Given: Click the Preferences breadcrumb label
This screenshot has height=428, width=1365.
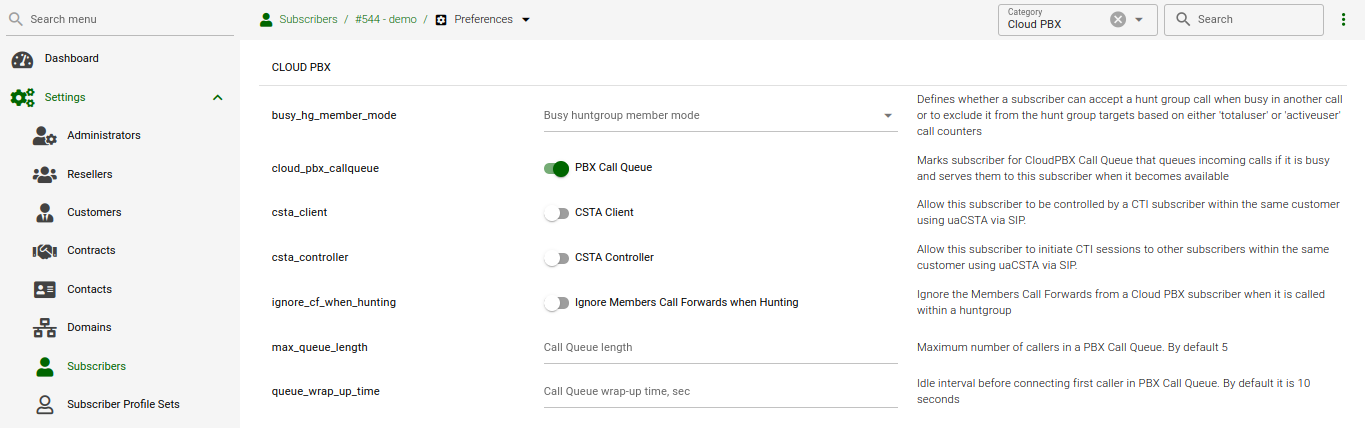Looking at the screenshot, I should (x=483, y=20).
